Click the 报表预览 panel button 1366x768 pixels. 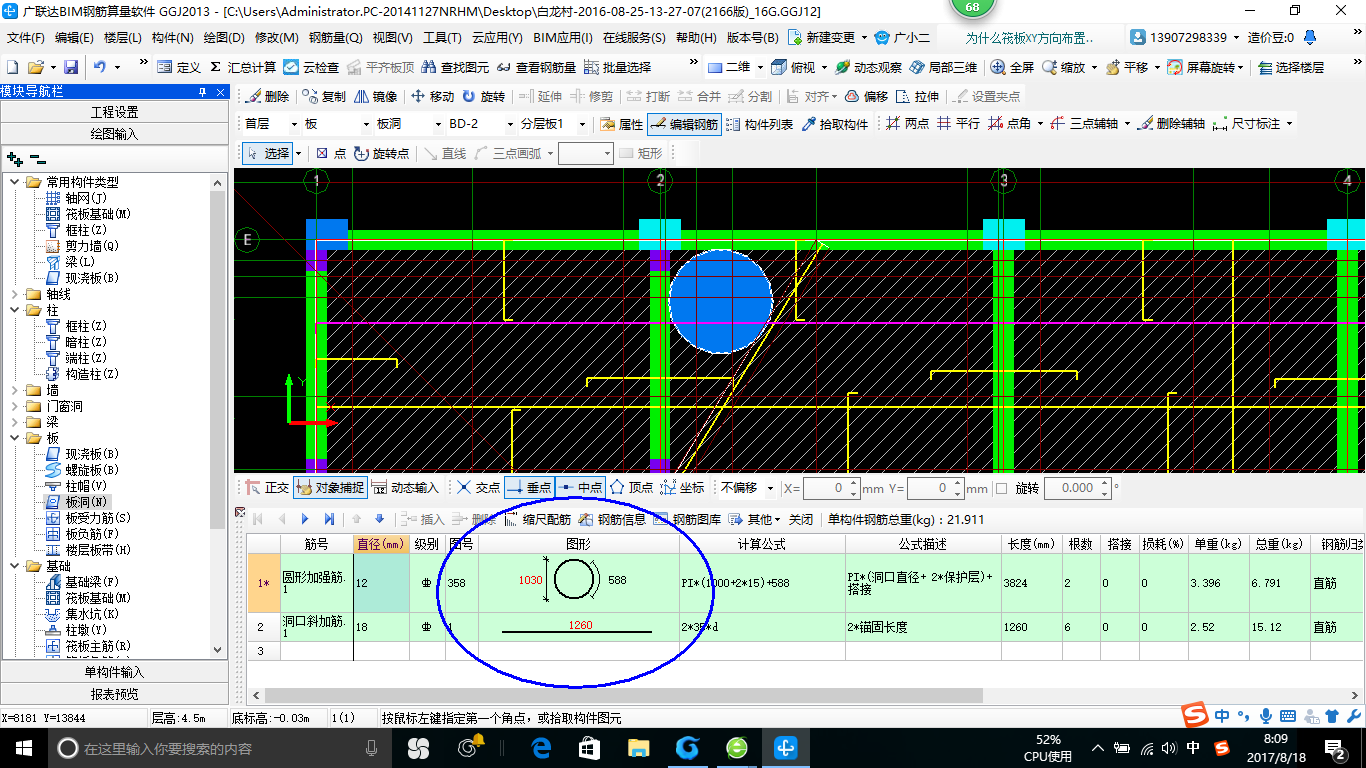click(115, 694)
